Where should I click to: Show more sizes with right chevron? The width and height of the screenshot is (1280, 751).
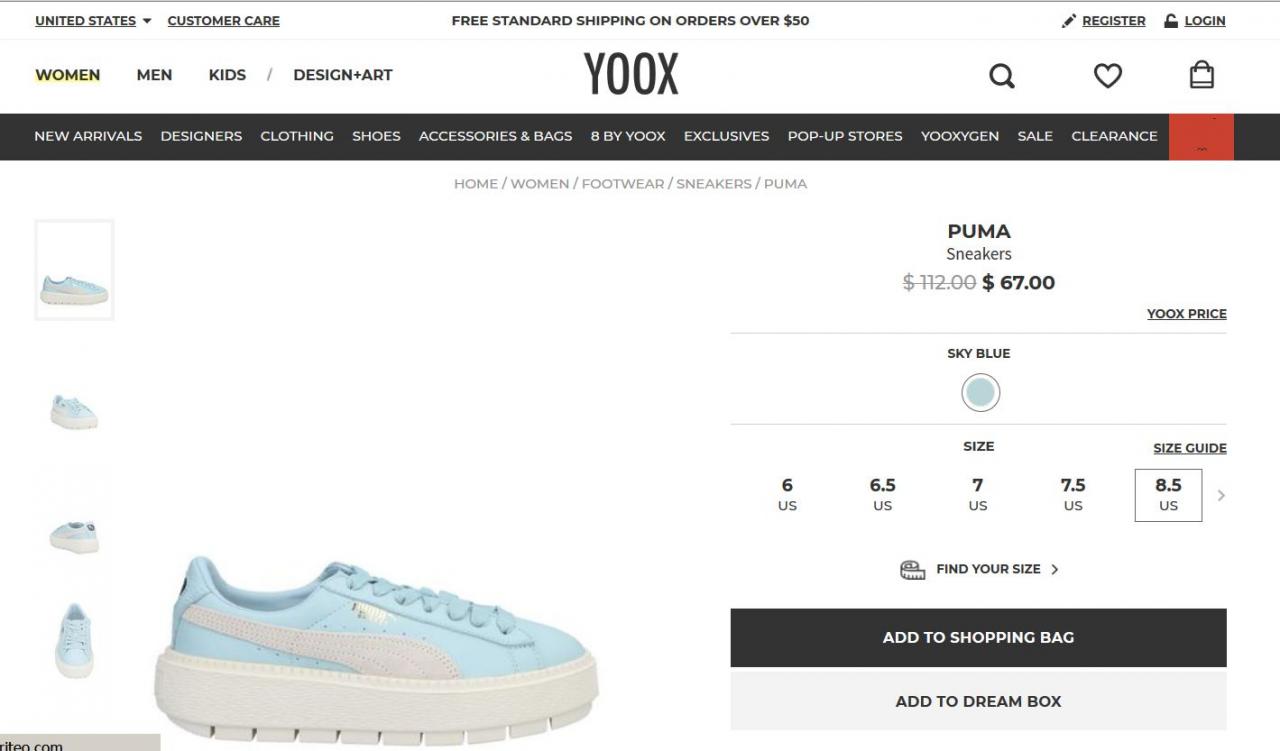pos(1221,495)
